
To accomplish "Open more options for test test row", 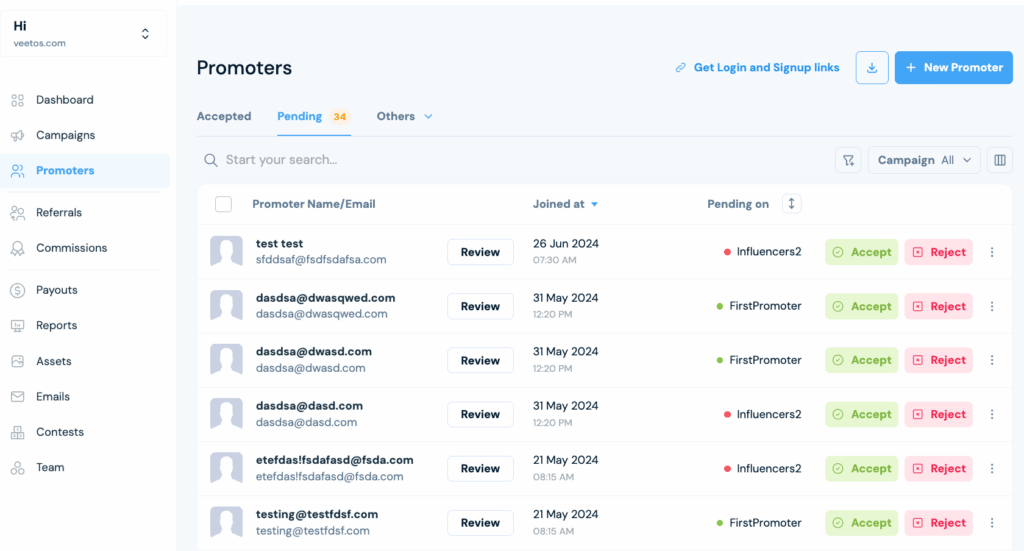I will click(x=992, y=252).
